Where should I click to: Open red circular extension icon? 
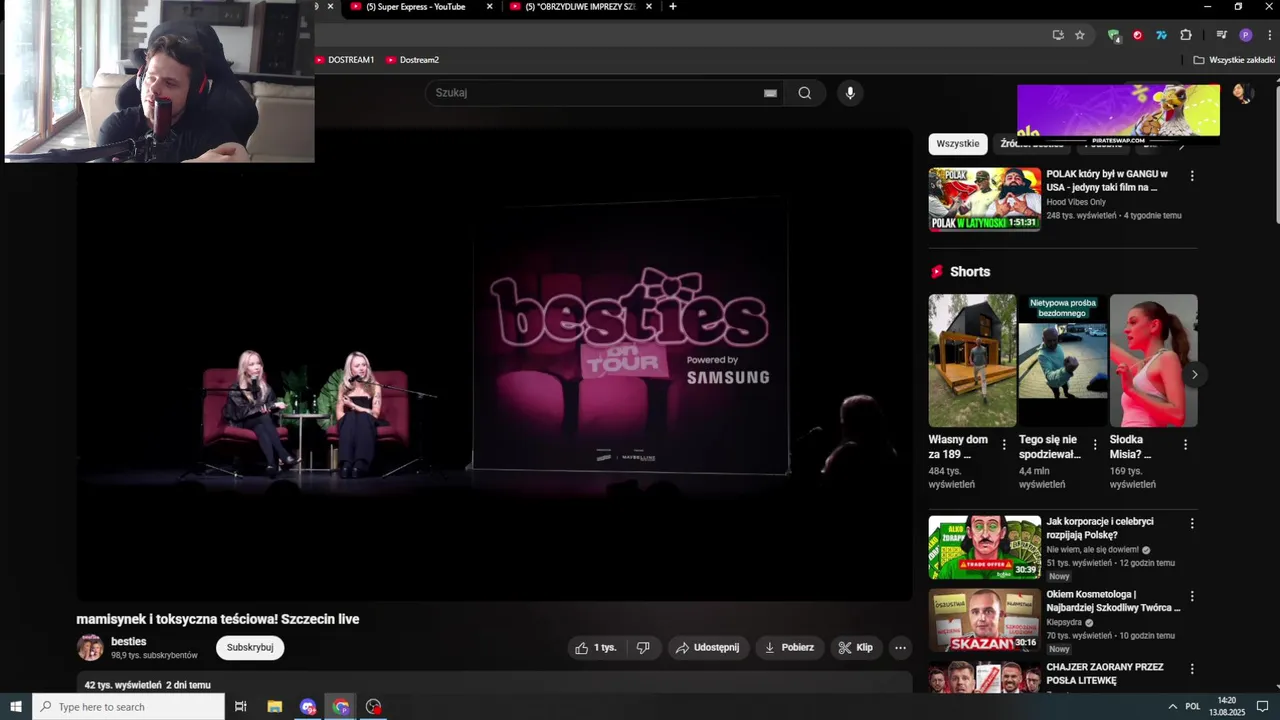click(x=1138, y=35)
